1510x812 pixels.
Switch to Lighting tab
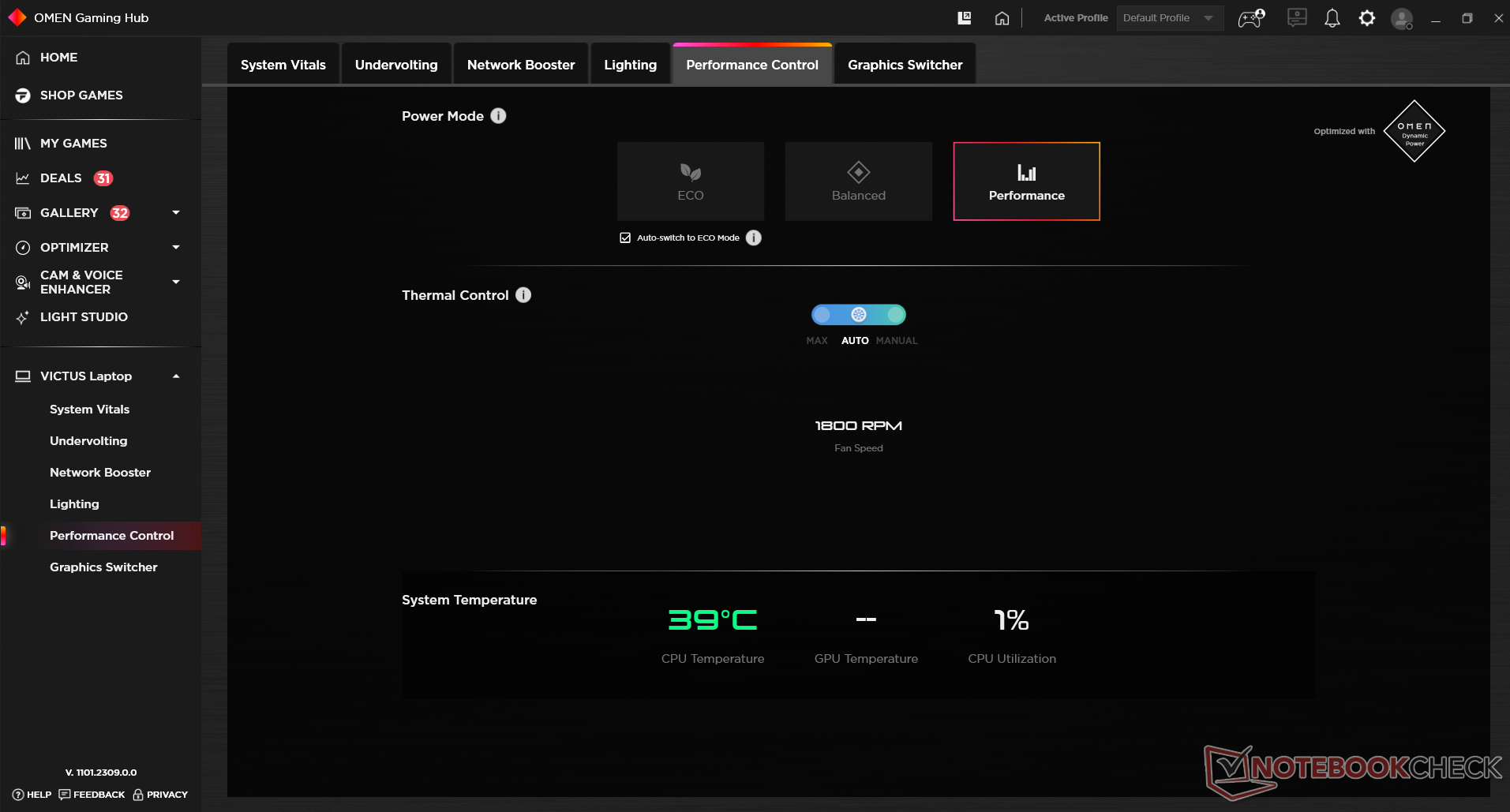tap(631, 65)
